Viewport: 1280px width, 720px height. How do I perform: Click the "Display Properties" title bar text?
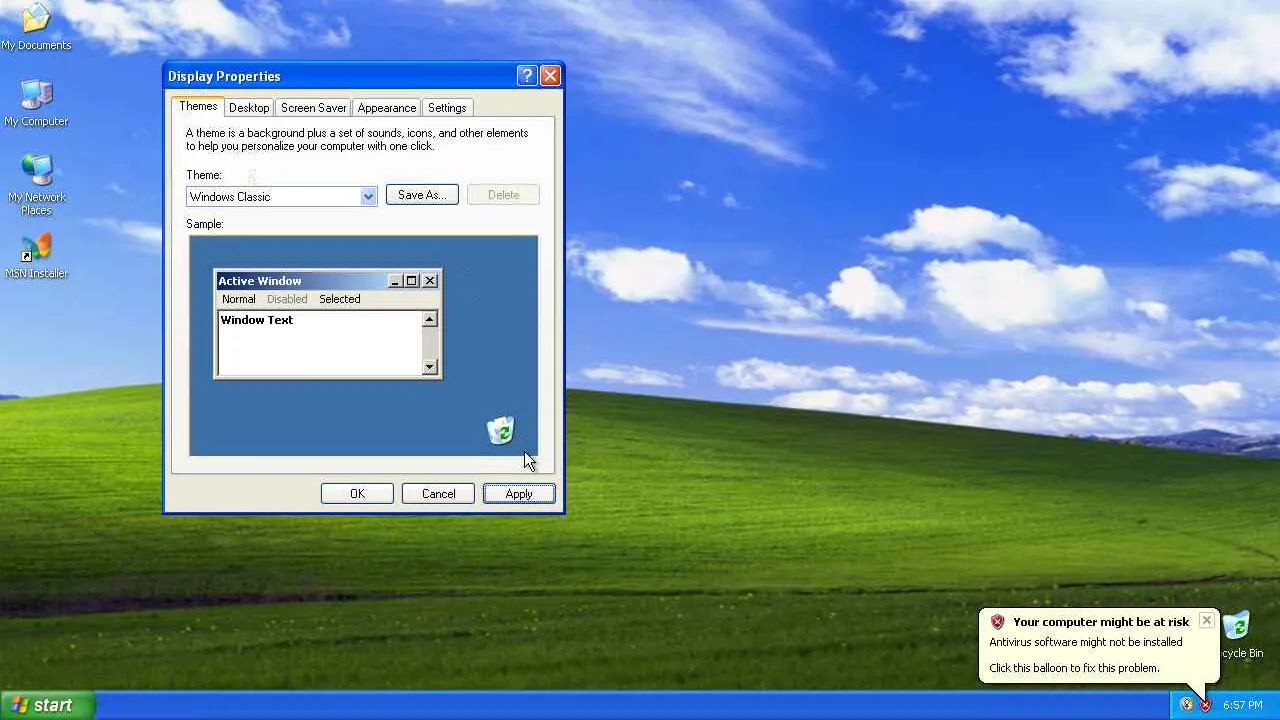(x=224, y=76)
